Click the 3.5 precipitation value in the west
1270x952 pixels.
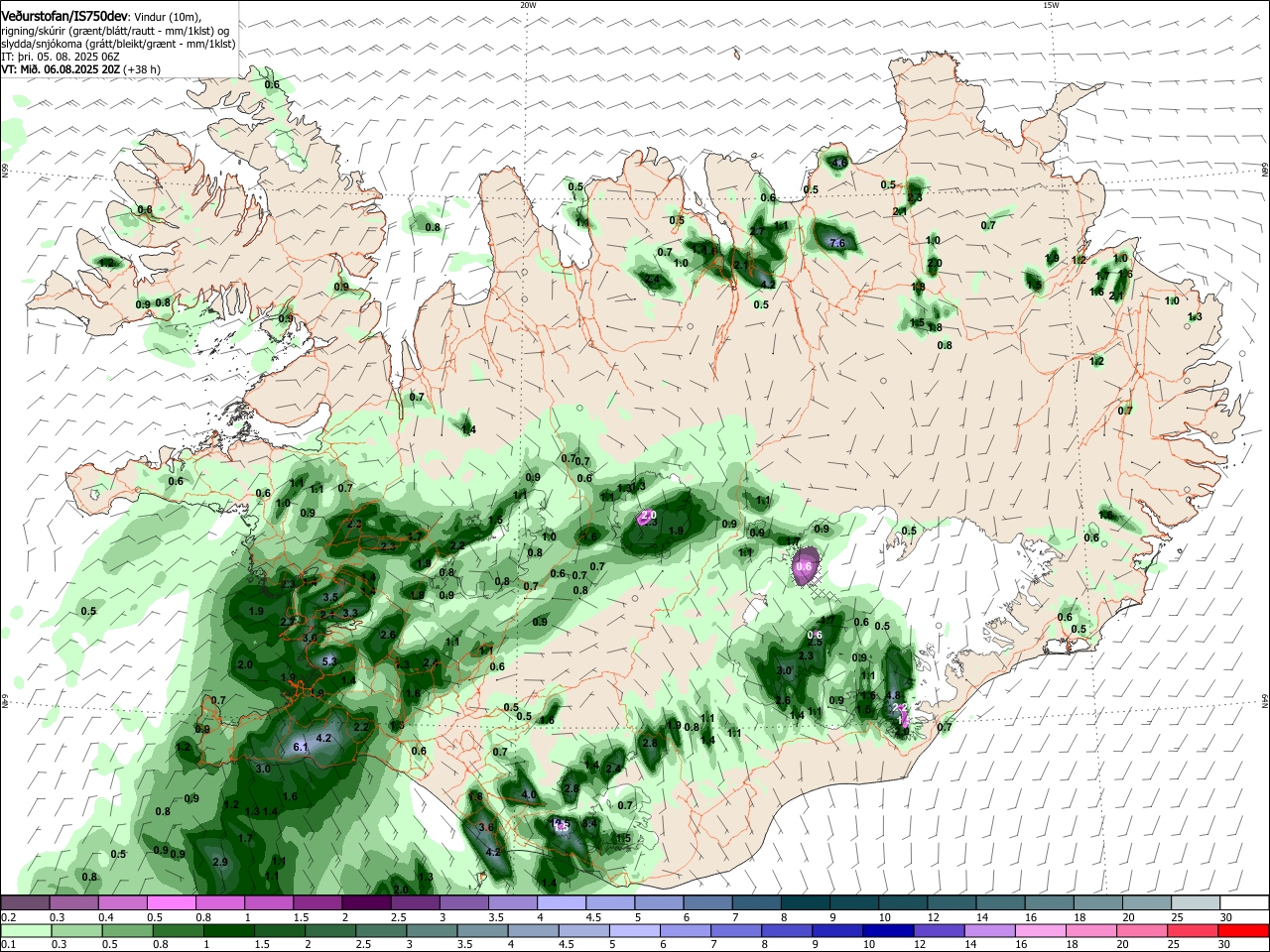[x=331, y=597]
